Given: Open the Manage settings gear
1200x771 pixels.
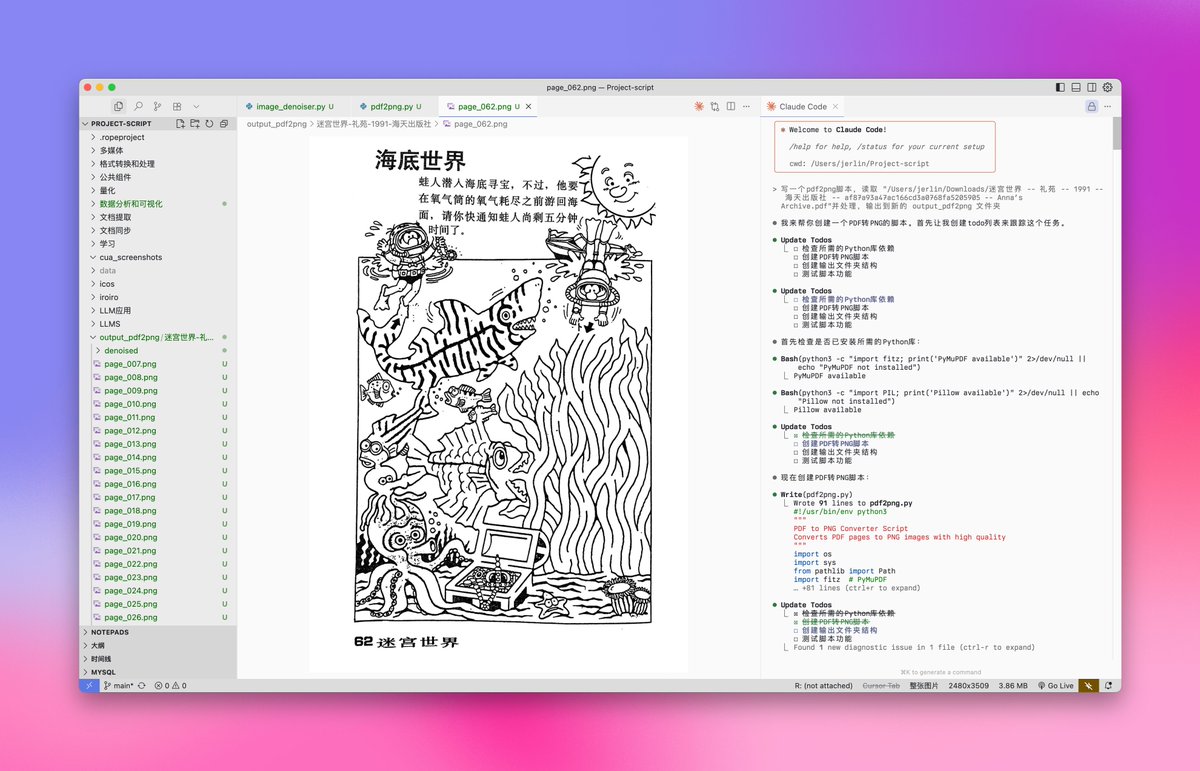Looking at the screenshot, I should pos(1107,87).
